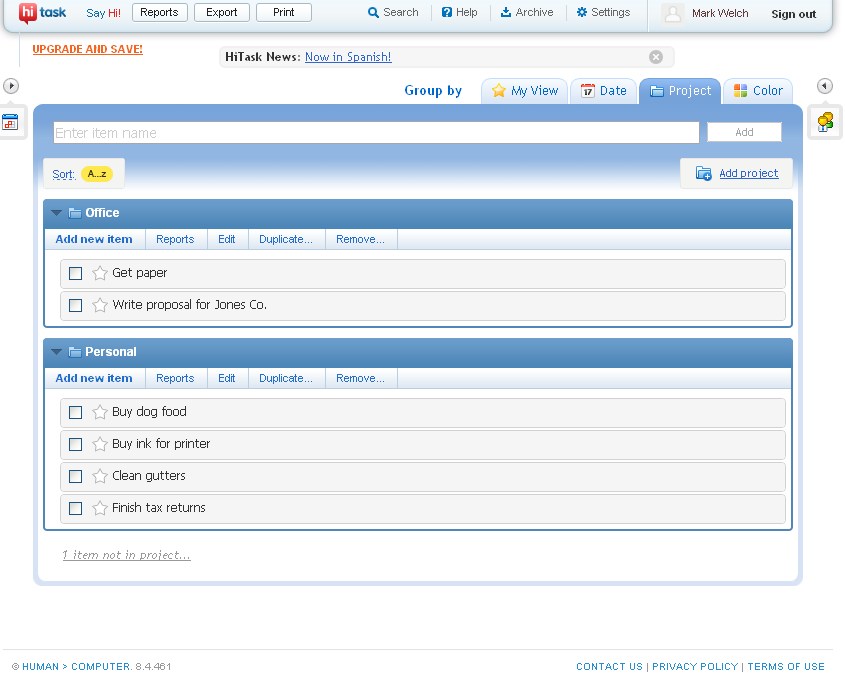Click the Print button

284,12
